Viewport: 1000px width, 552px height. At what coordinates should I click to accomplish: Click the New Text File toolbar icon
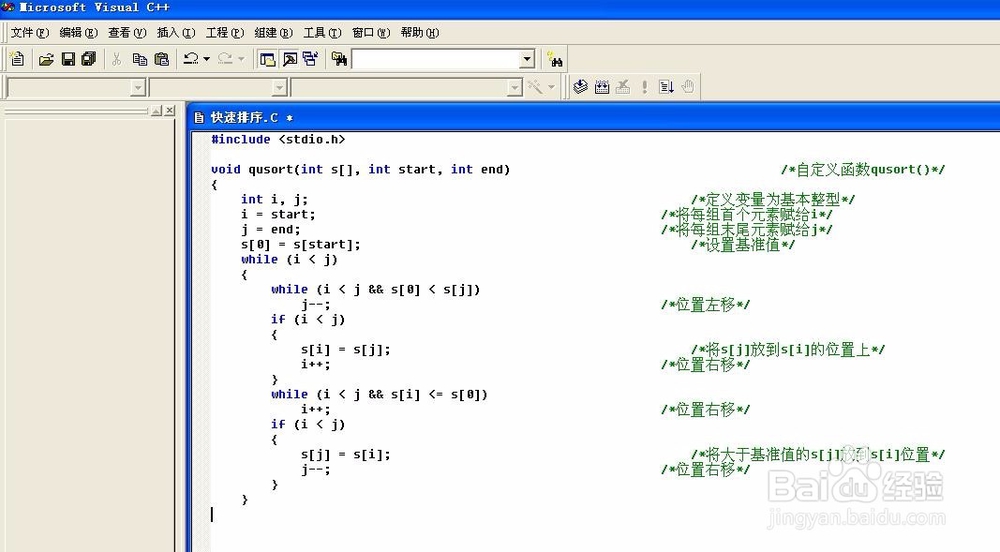pos(17,59)
